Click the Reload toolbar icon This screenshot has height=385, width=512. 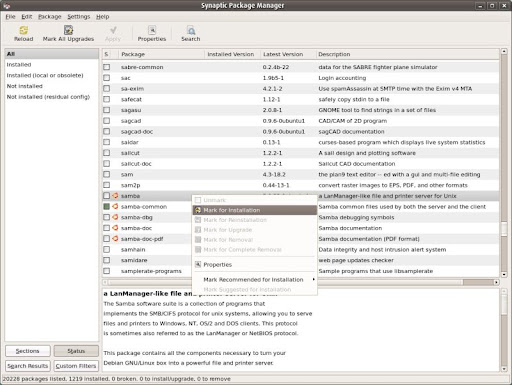24,30
